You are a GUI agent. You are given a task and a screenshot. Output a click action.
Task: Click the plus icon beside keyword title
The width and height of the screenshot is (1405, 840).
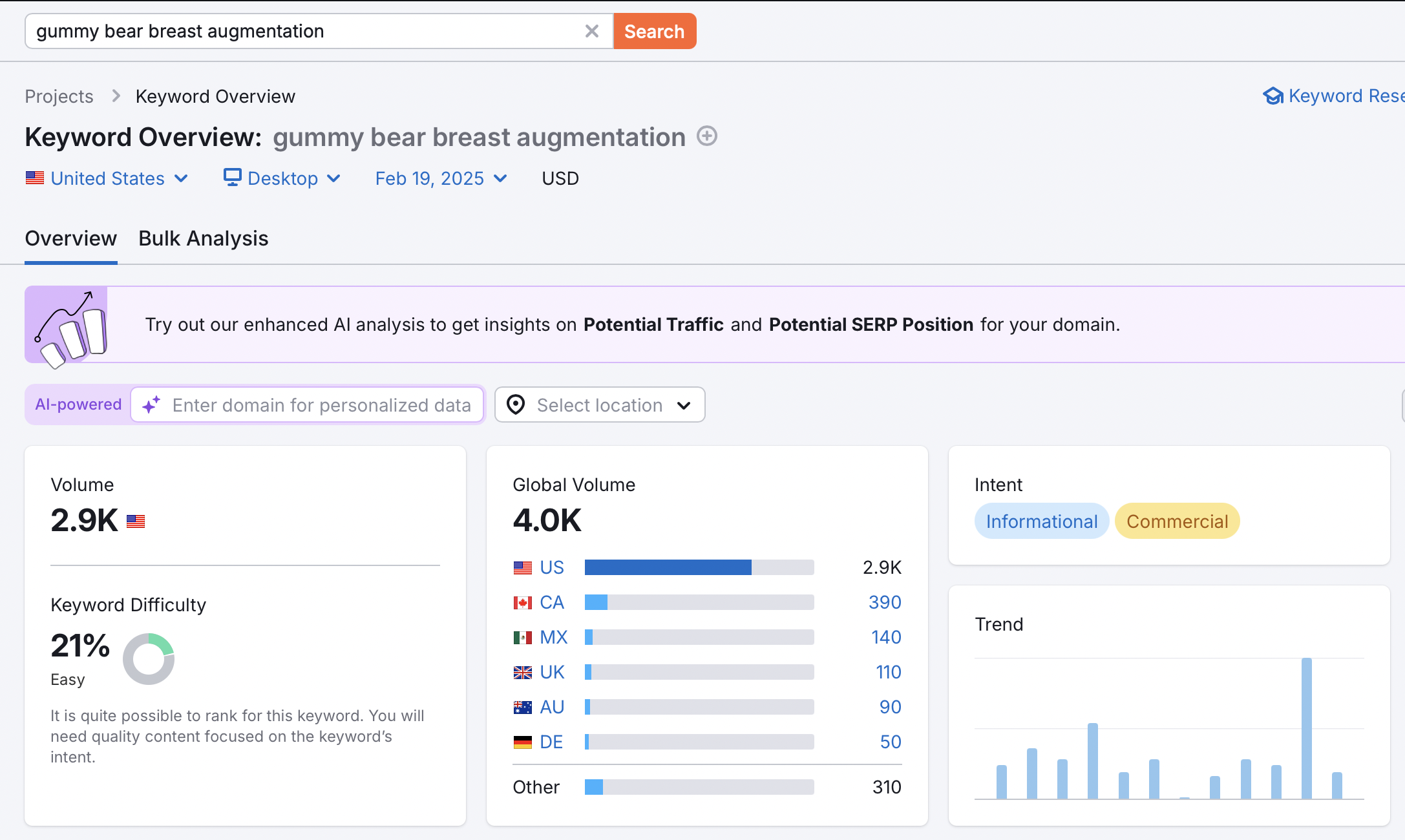[x=707, y=136]
